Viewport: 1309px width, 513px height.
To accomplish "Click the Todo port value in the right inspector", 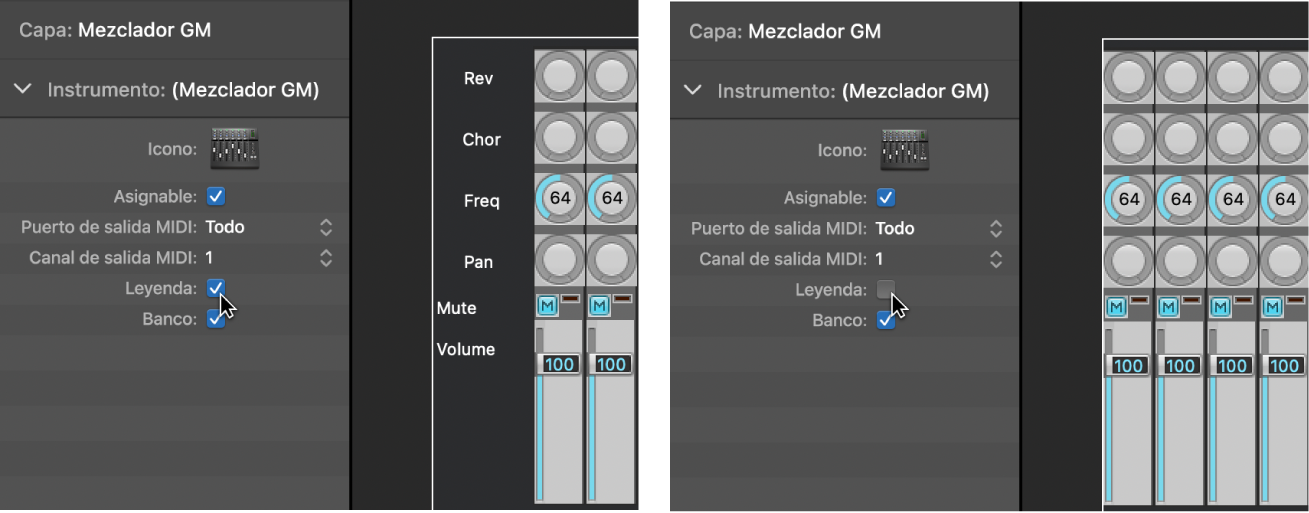I will pos(895,229).
